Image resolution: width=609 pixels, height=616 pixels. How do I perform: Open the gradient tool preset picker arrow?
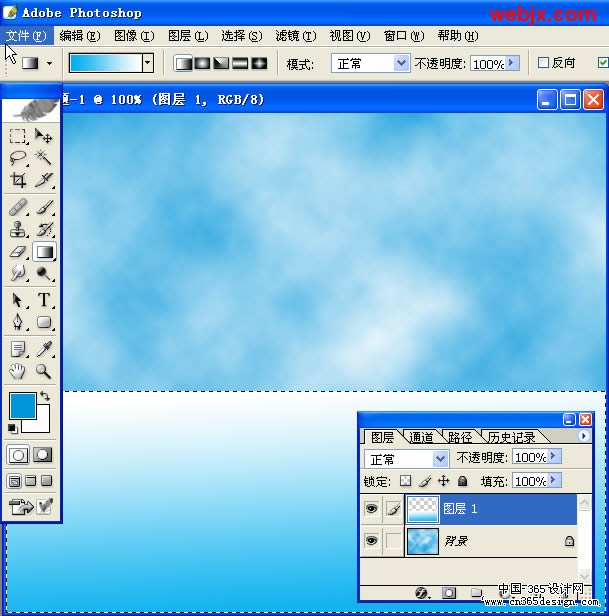click(x=50, y=63)
